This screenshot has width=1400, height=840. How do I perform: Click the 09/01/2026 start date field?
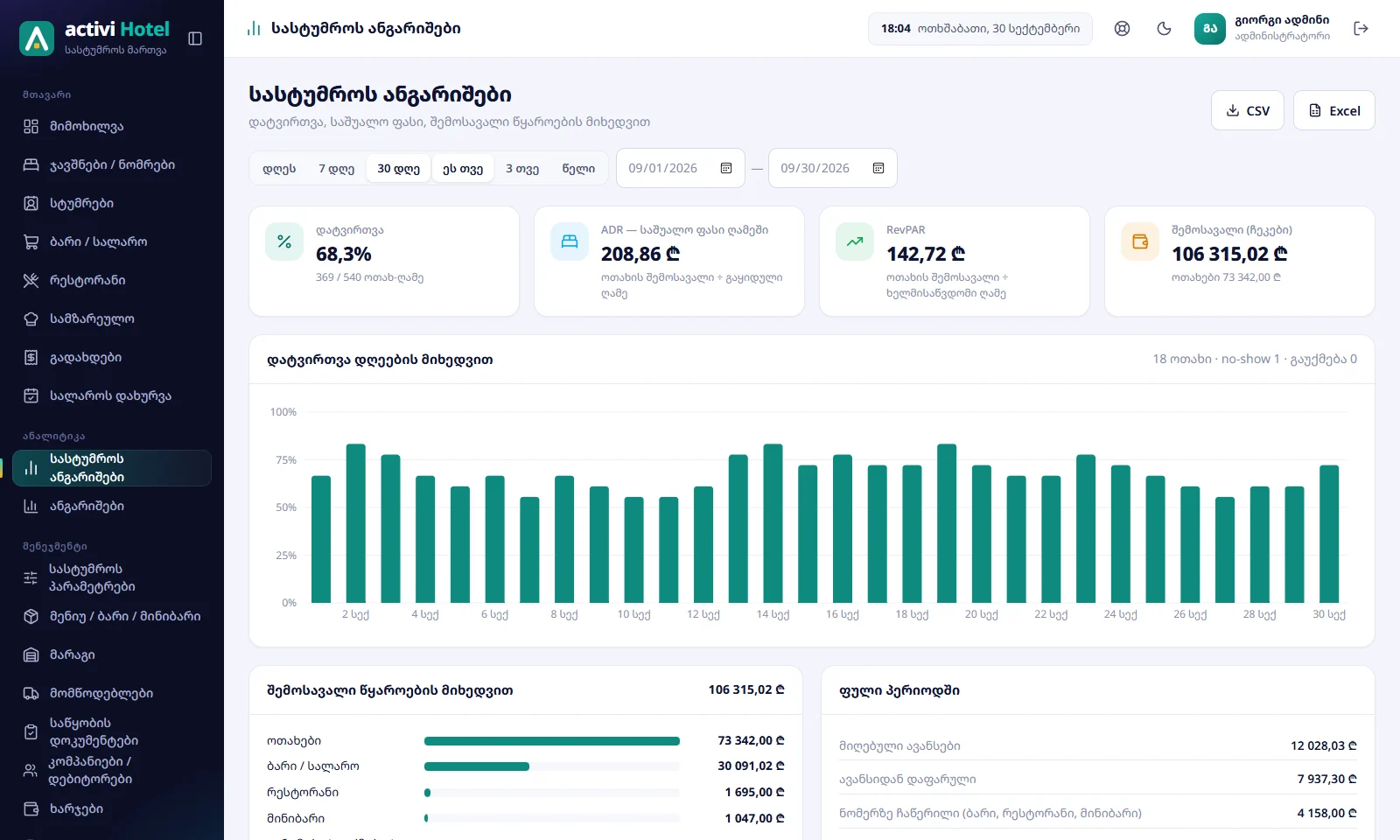[x=681, y=168]
